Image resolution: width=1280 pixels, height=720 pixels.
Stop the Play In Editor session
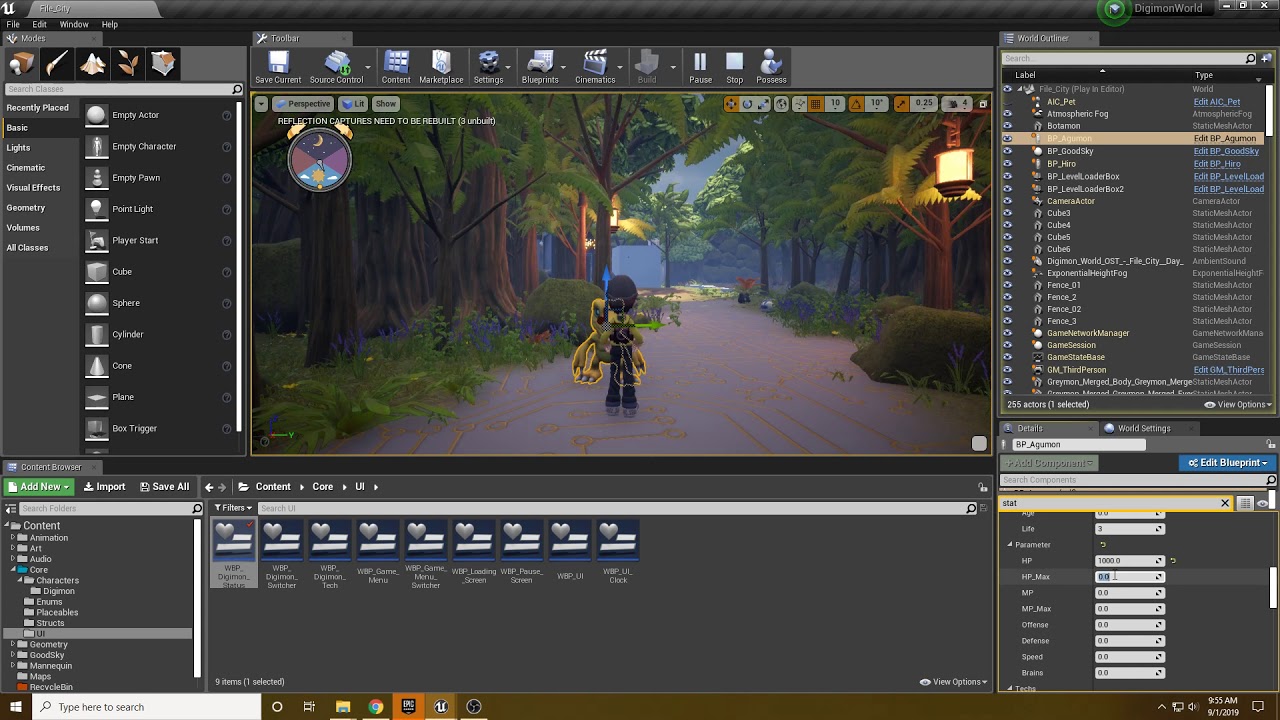point(735,67)
